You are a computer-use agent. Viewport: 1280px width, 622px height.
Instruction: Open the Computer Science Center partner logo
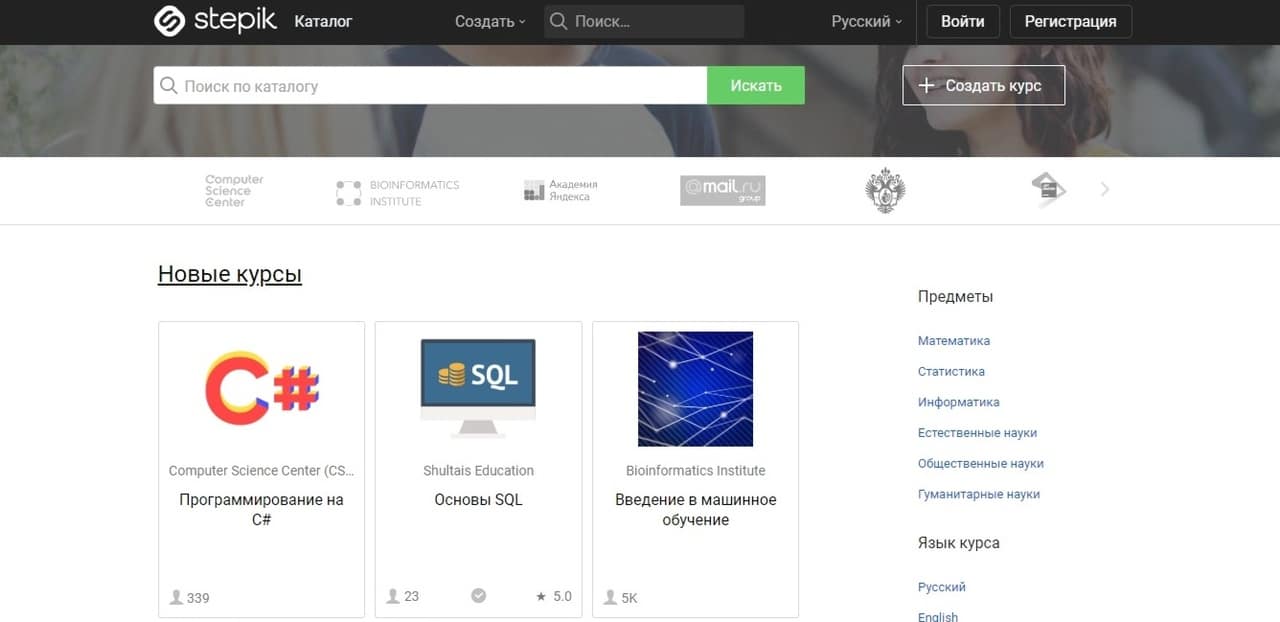[234, 190]
